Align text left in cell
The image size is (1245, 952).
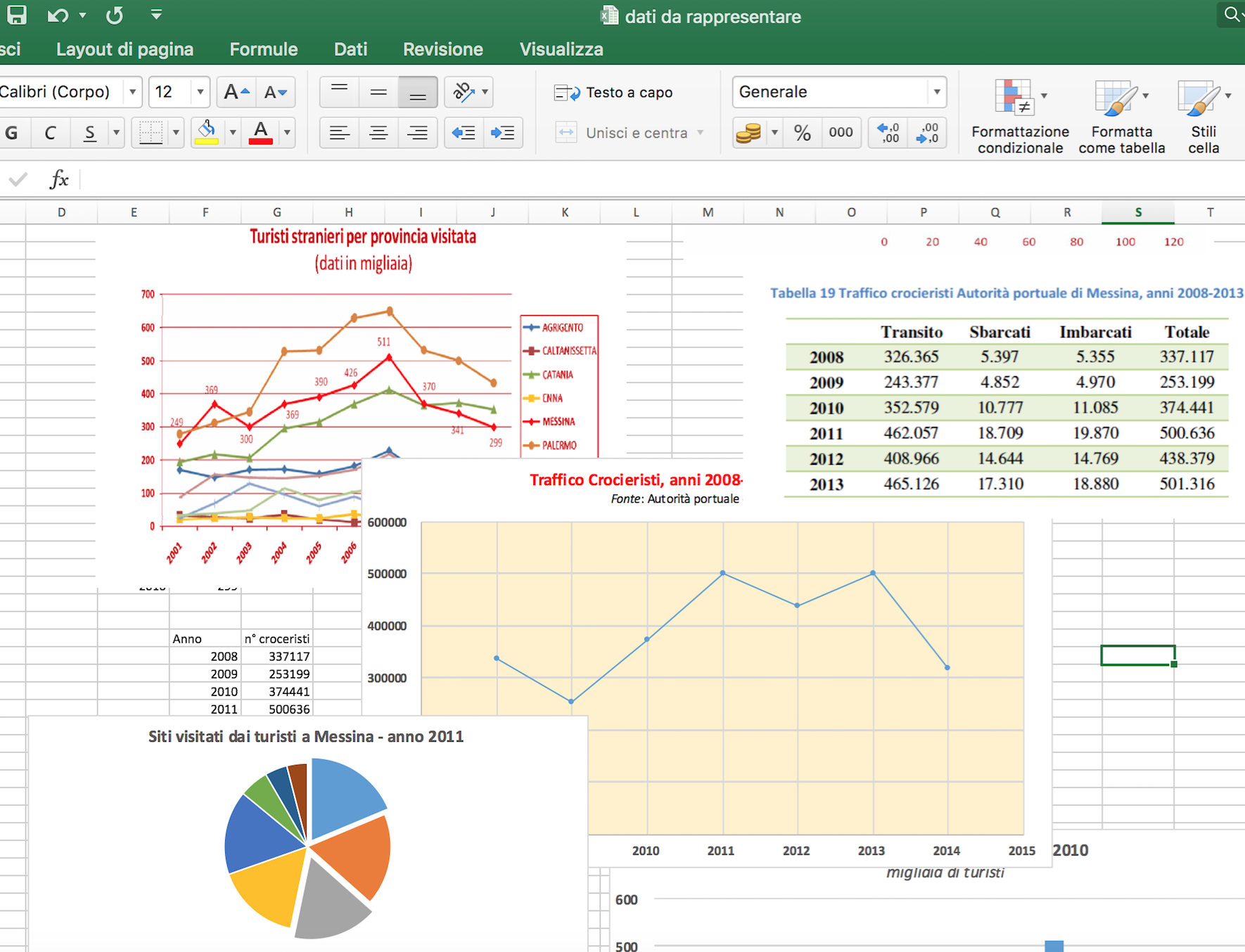coord(339,133)
